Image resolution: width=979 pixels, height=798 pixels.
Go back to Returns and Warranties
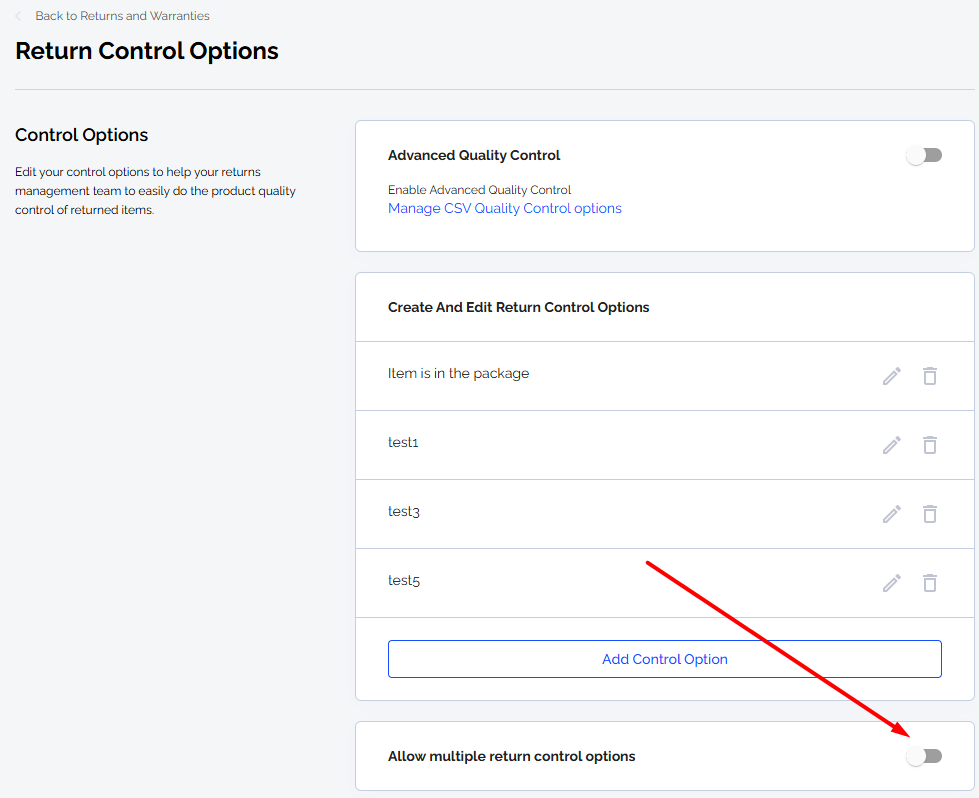tap(122, 16)
